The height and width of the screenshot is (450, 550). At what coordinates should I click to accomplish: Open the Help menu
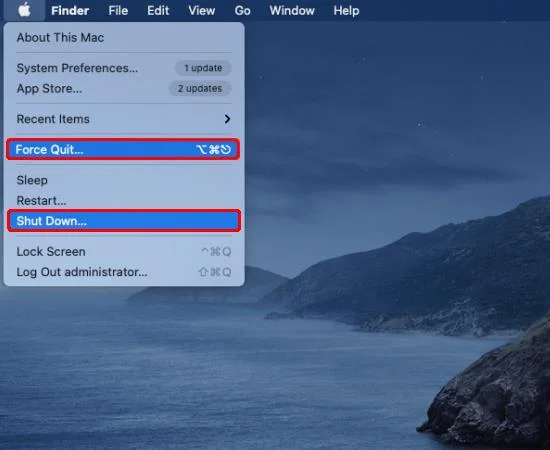[x=346, y=11]
